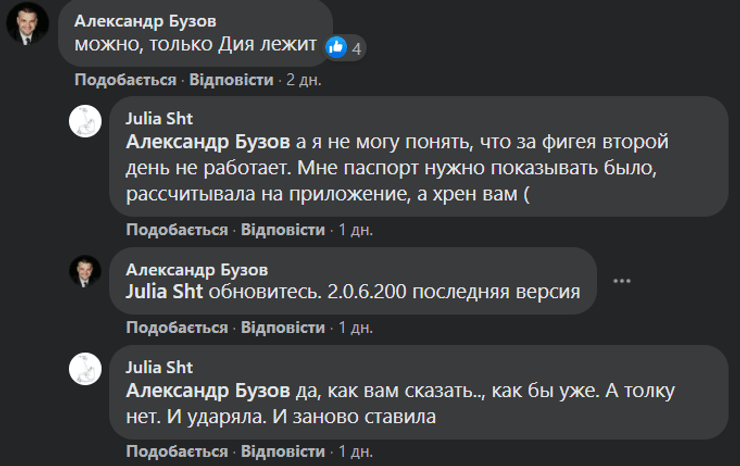Open the author name on the 'Дия лежит' comment

150,19
